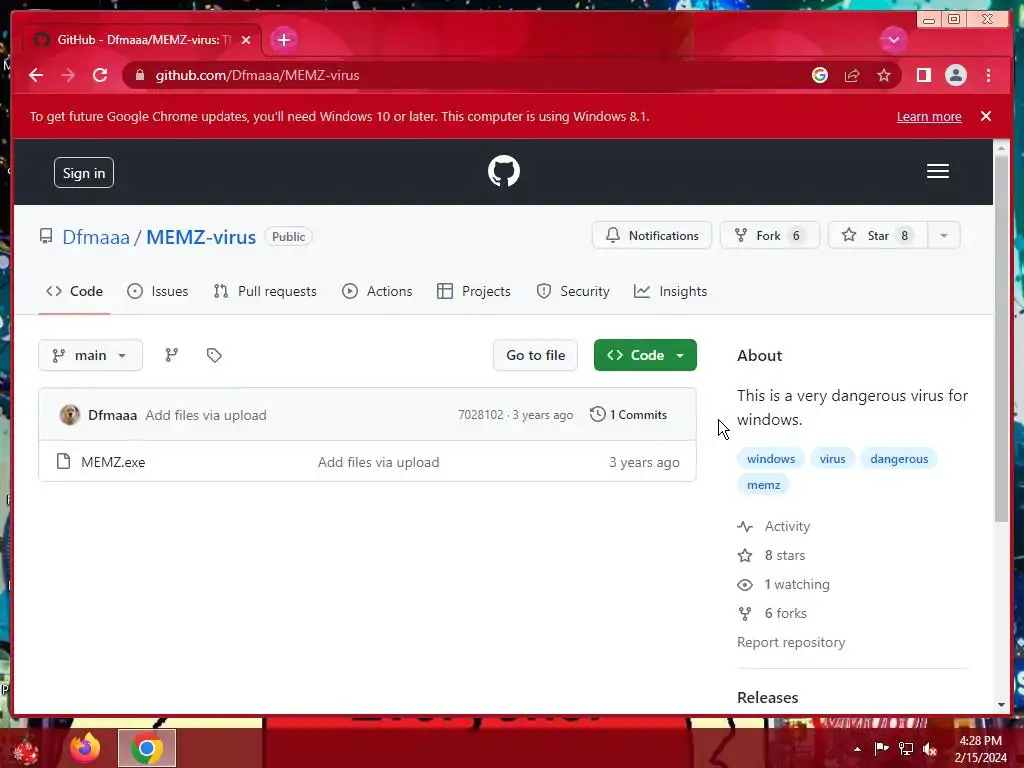Open Dfmaaa avatar in commit row

pyautogui.click(x=70, y=415)
